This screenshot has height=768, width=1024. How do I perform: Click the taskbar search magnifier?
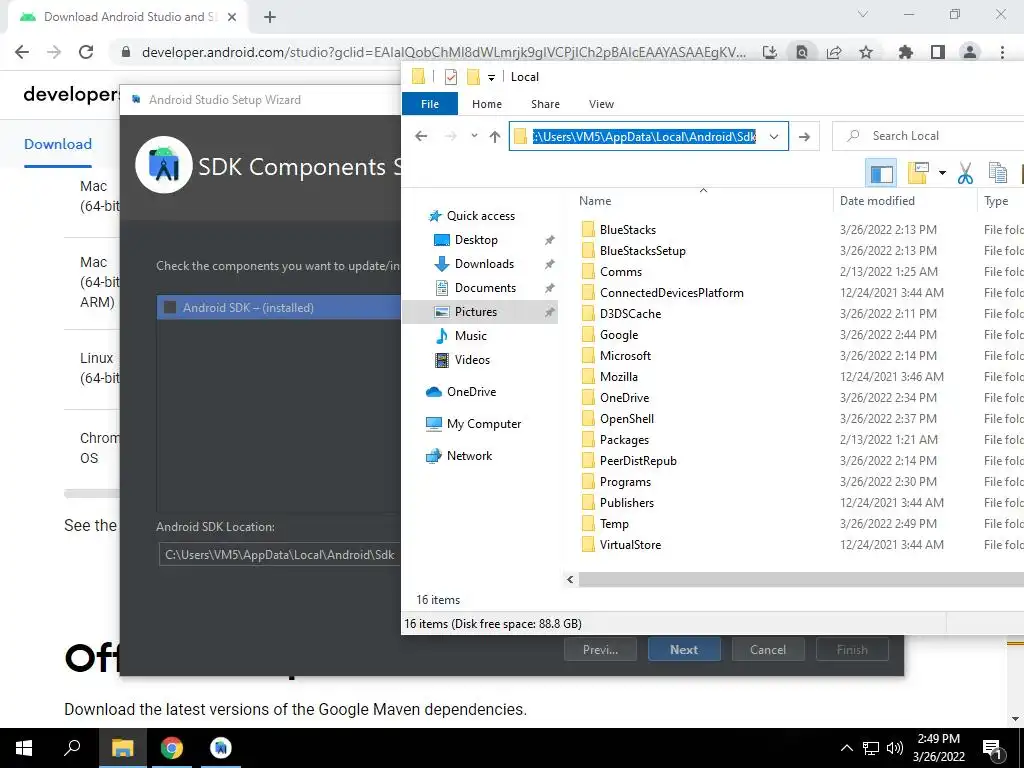pos(72,748)
